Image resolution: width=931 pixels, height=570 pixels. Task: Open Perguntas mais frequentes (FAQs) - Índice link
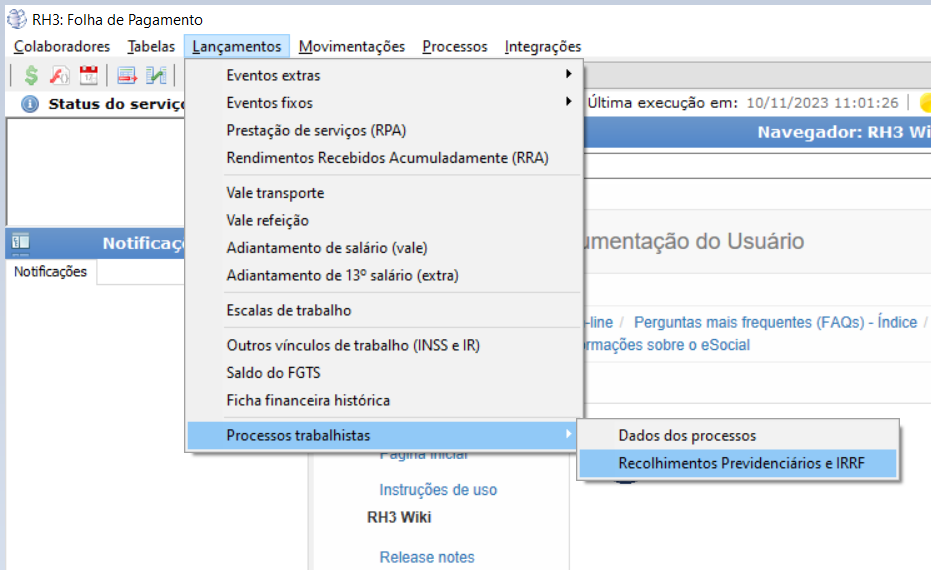775,322
